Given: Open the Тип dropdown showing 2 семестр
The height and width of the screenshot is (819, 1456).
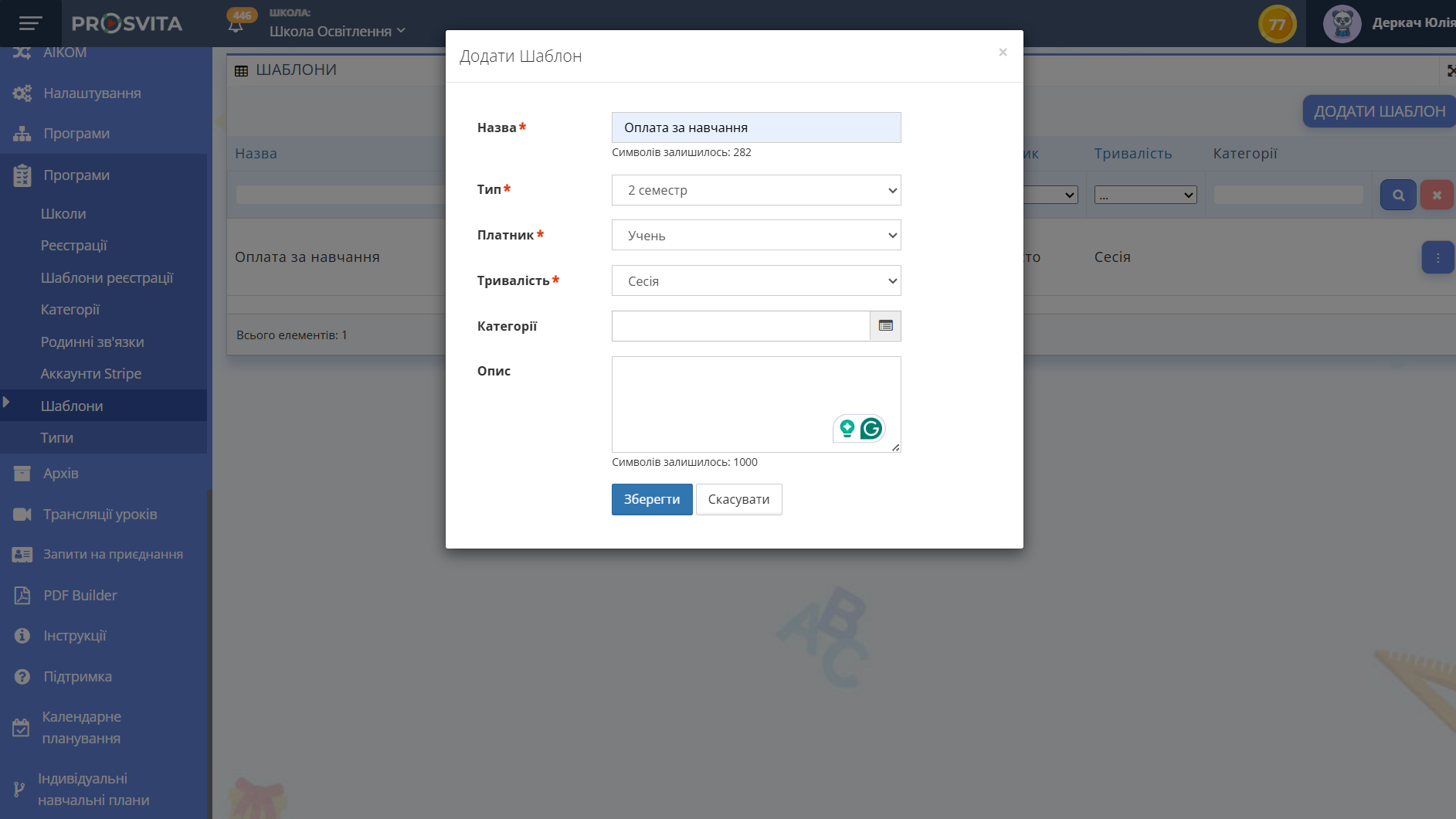Looking at the screenshot, I should pos(755,190).
